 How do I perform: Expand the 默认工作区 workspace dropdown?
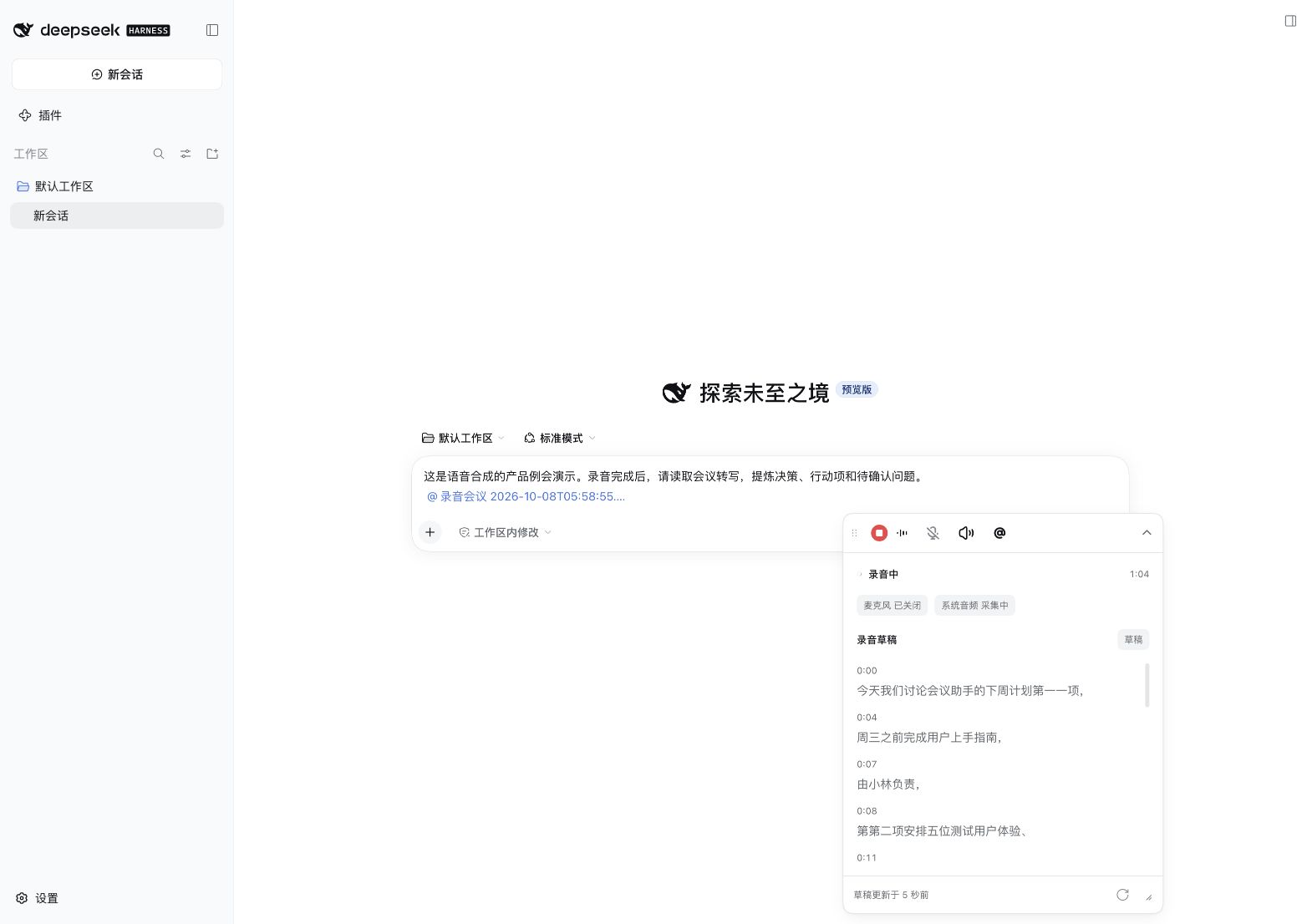click(x=463, y=438)
